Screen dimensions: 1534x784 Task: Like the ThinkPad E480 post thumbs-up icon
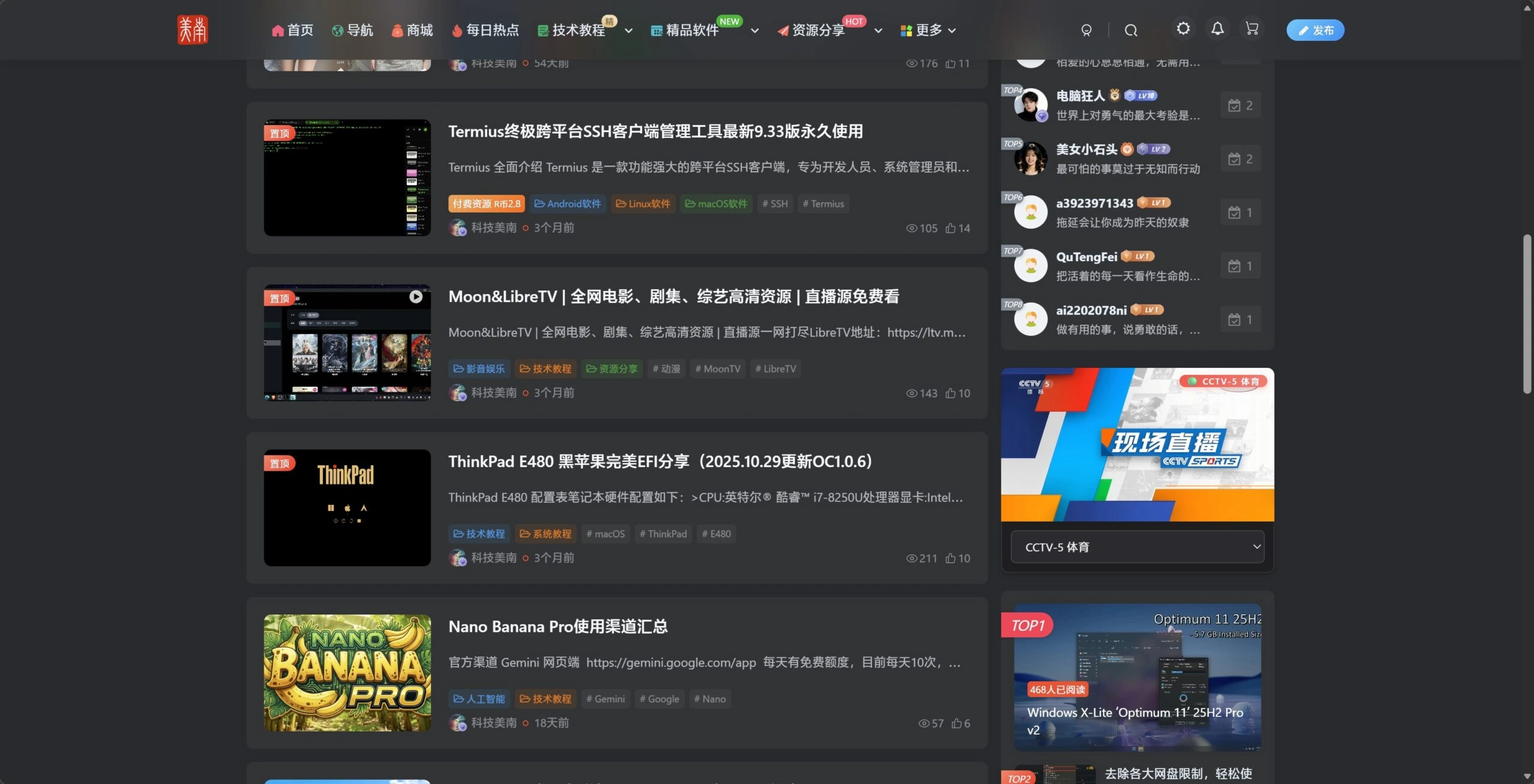click(950, 558)
